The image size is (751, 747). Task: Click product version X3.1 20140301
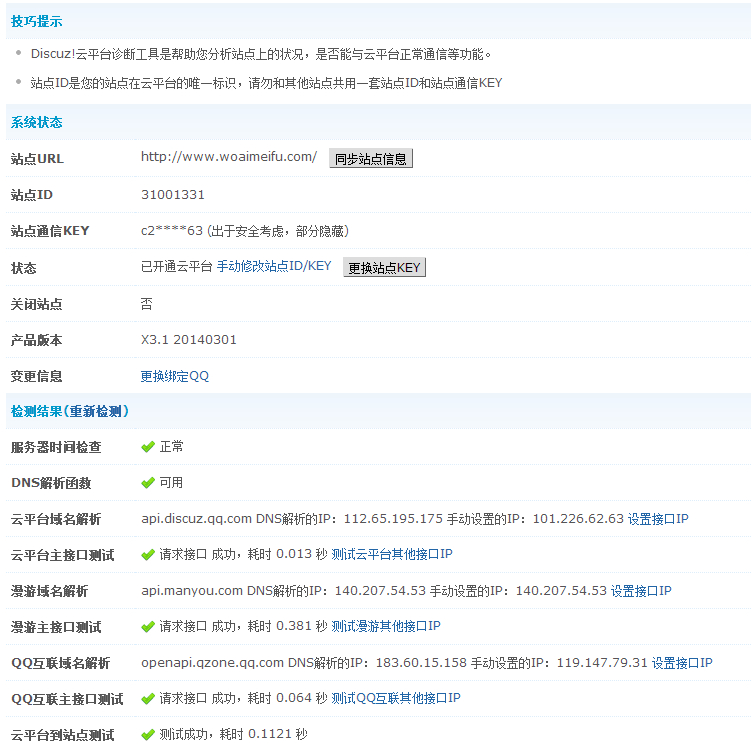point(189,340)
